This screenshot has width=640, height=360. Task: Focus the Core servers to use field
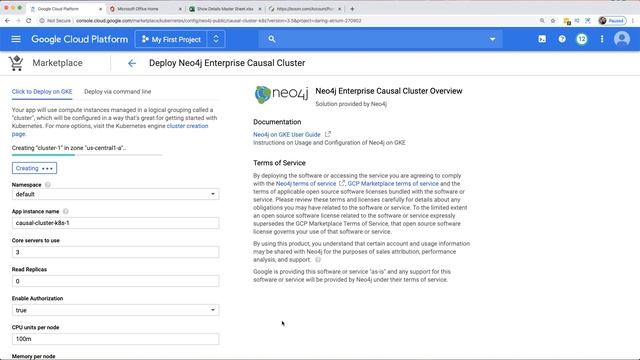(116, 252)
